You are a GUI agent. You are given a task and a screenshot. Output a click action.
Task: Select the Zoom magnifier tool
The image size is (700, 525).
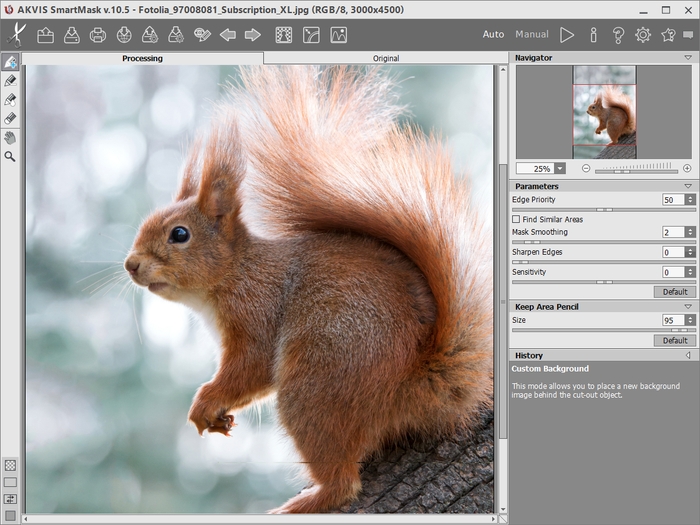(10, 156)
